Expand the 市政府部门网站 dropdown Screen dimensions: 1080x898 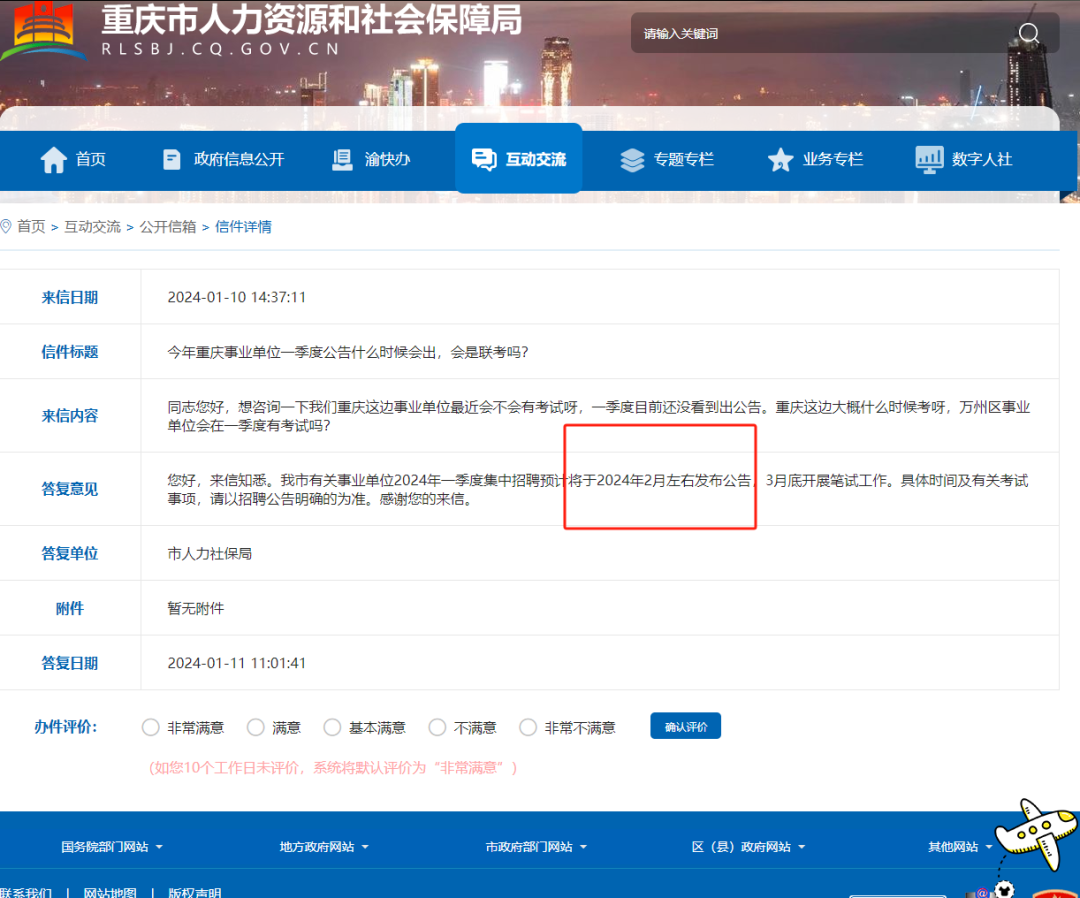[x=536, y=847]
